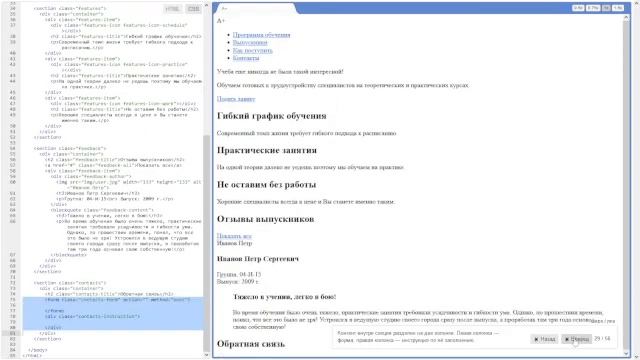Viewport: 640px width, 360px height.
Task: Follow the "Подать заявку" link
Action: [236, 99]
